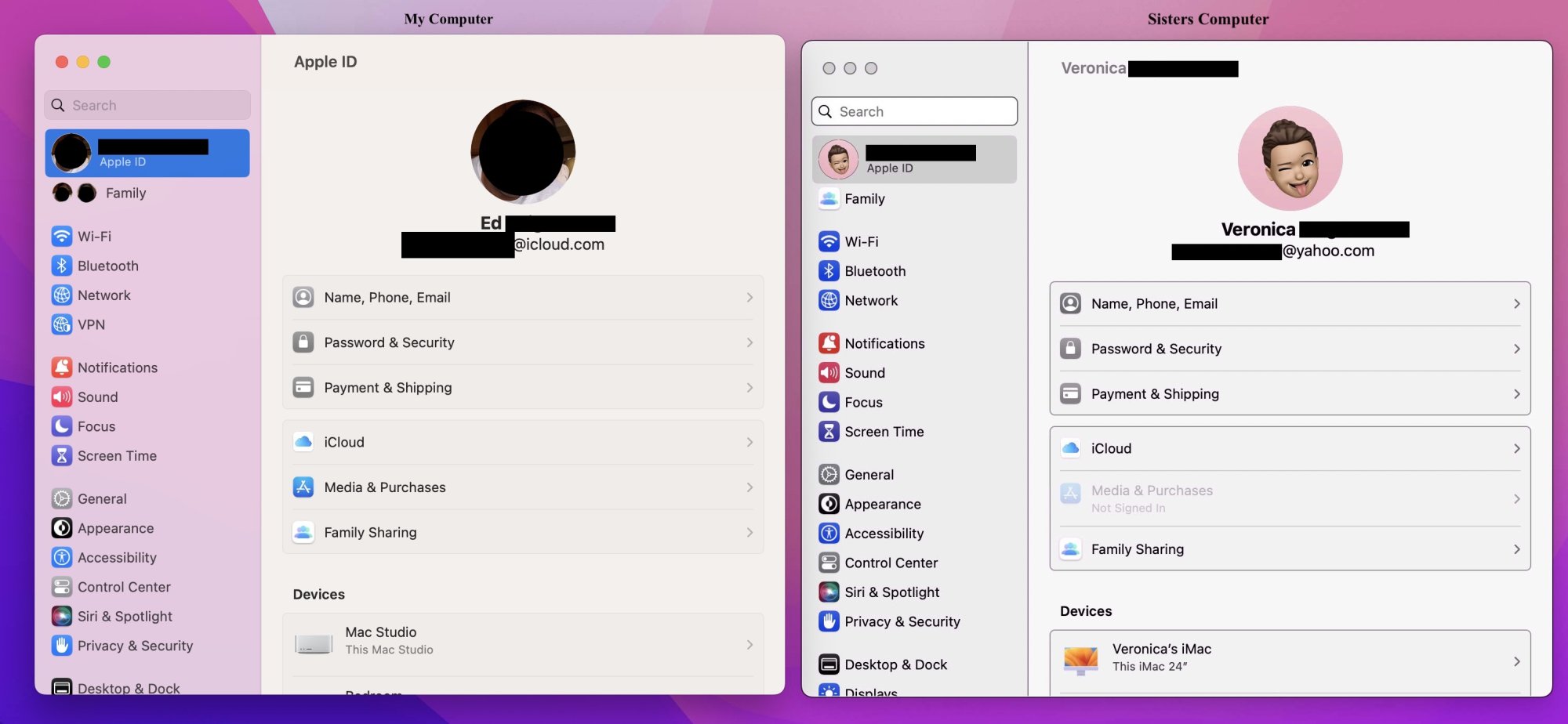Expand Name, Phone, Email chevron in Sisters Computer window
The image size is (1568, 724).
1516,304
